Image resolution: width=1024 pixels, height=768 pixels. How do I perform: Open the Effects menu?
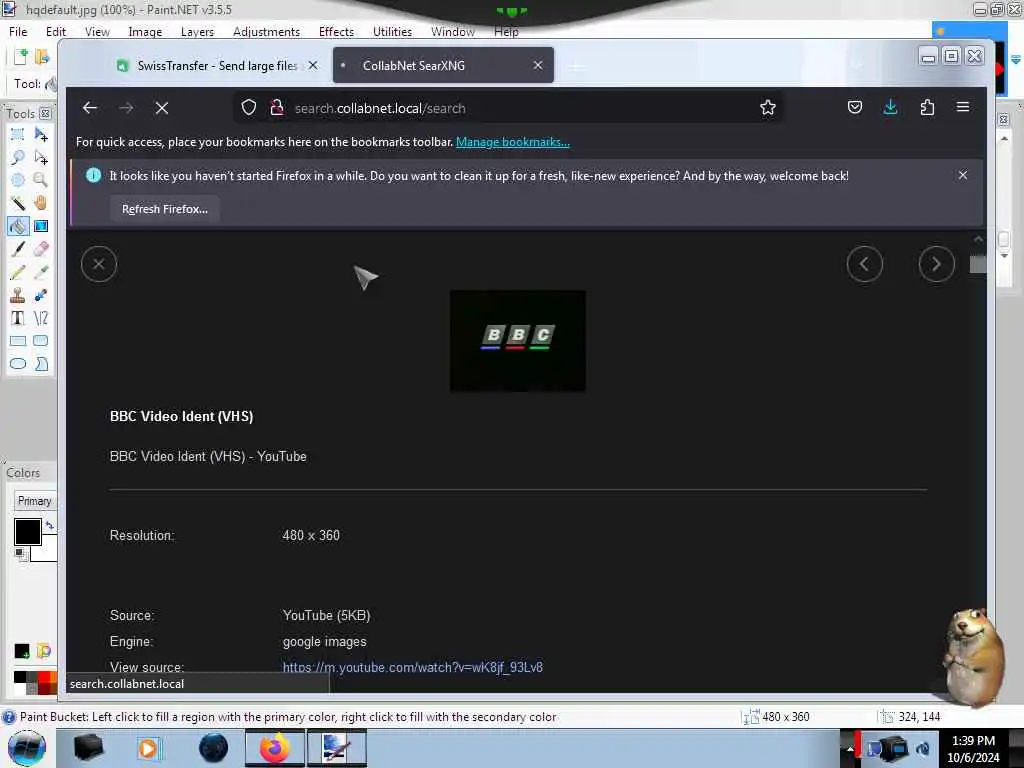pyautogui.click(x=336, y=31)
